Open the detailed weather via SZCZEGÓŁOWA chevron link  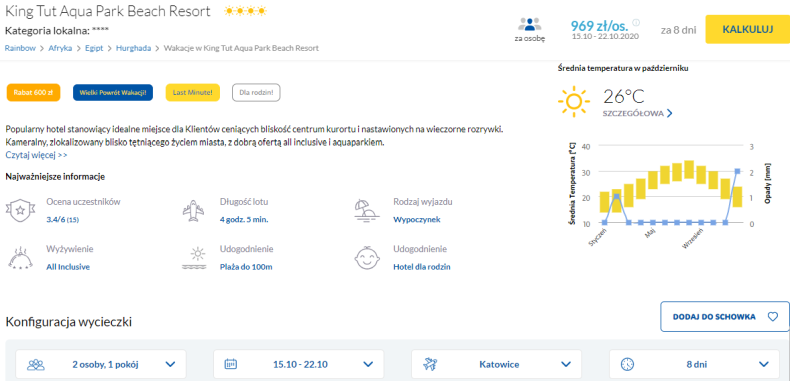[637, 113]
